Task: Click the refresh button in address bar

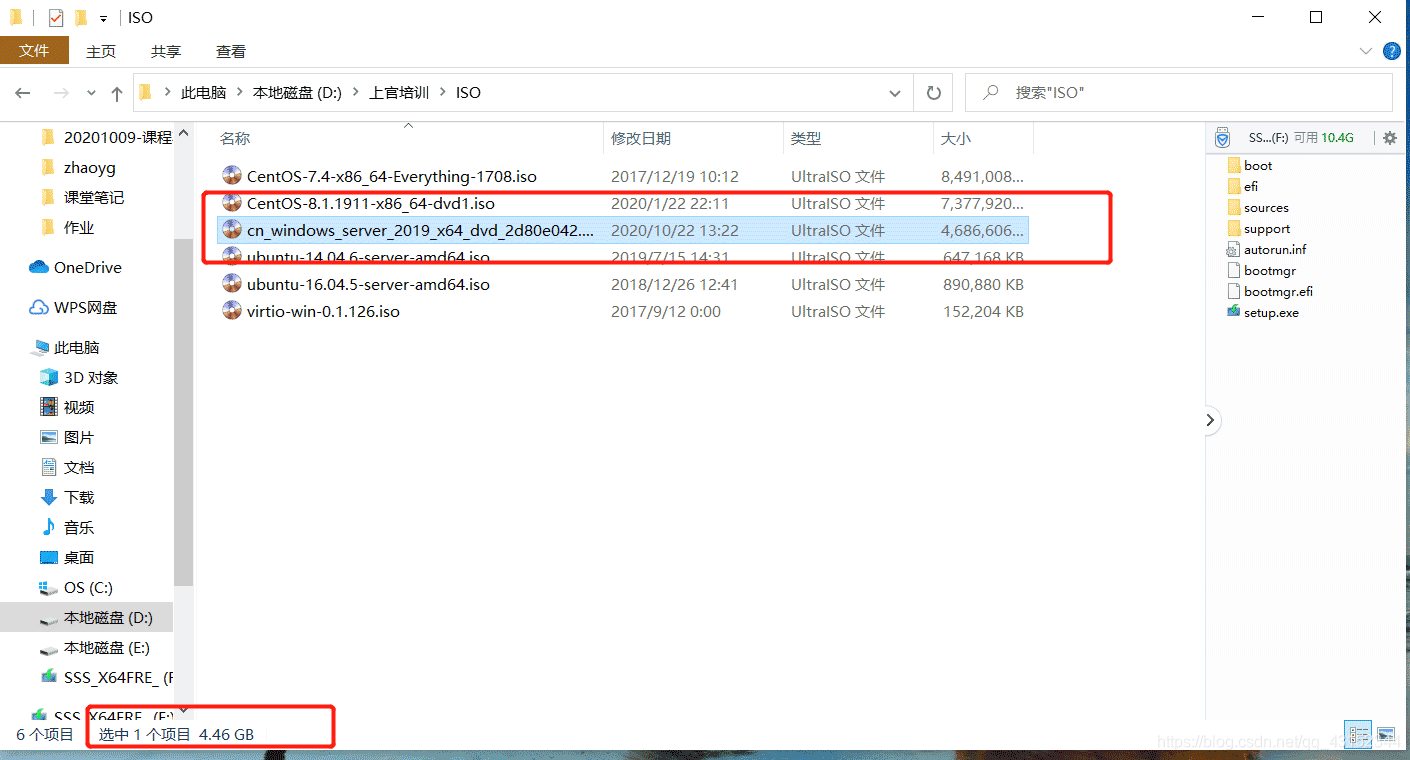Action: pyautogui.click(x=933, y=93)
